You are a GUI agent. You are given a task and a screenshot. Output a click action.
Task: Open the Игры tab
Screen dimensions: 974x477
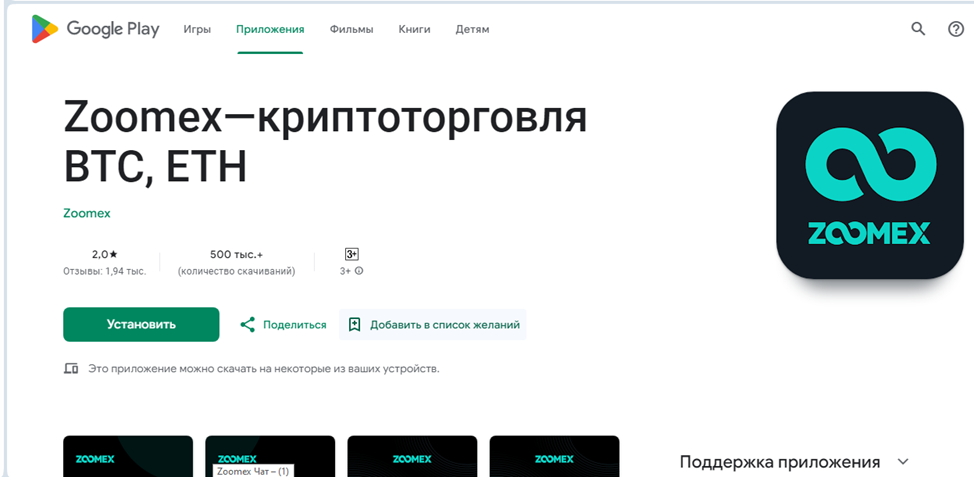pos(197,29)
